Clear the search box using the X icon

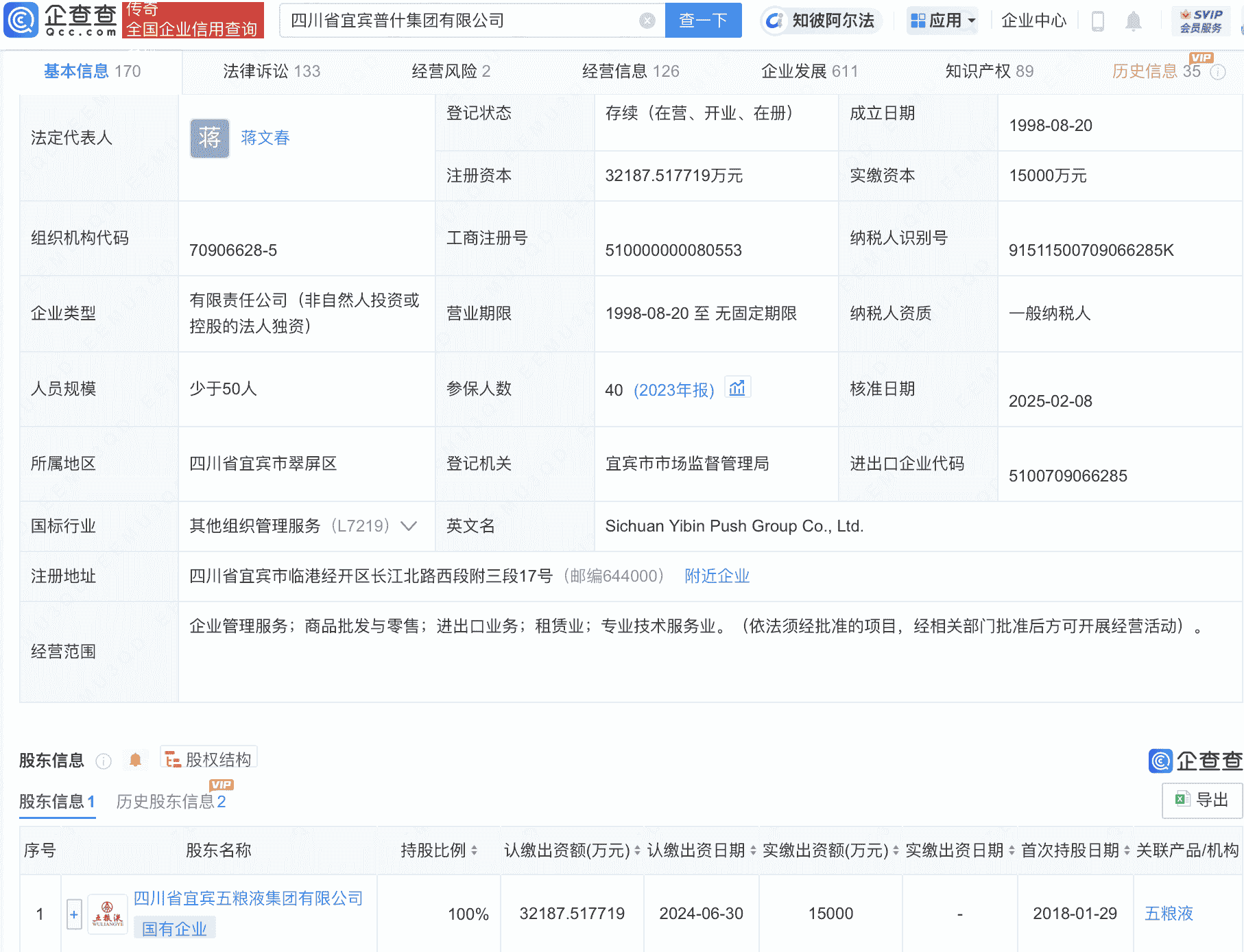(645, 21)
